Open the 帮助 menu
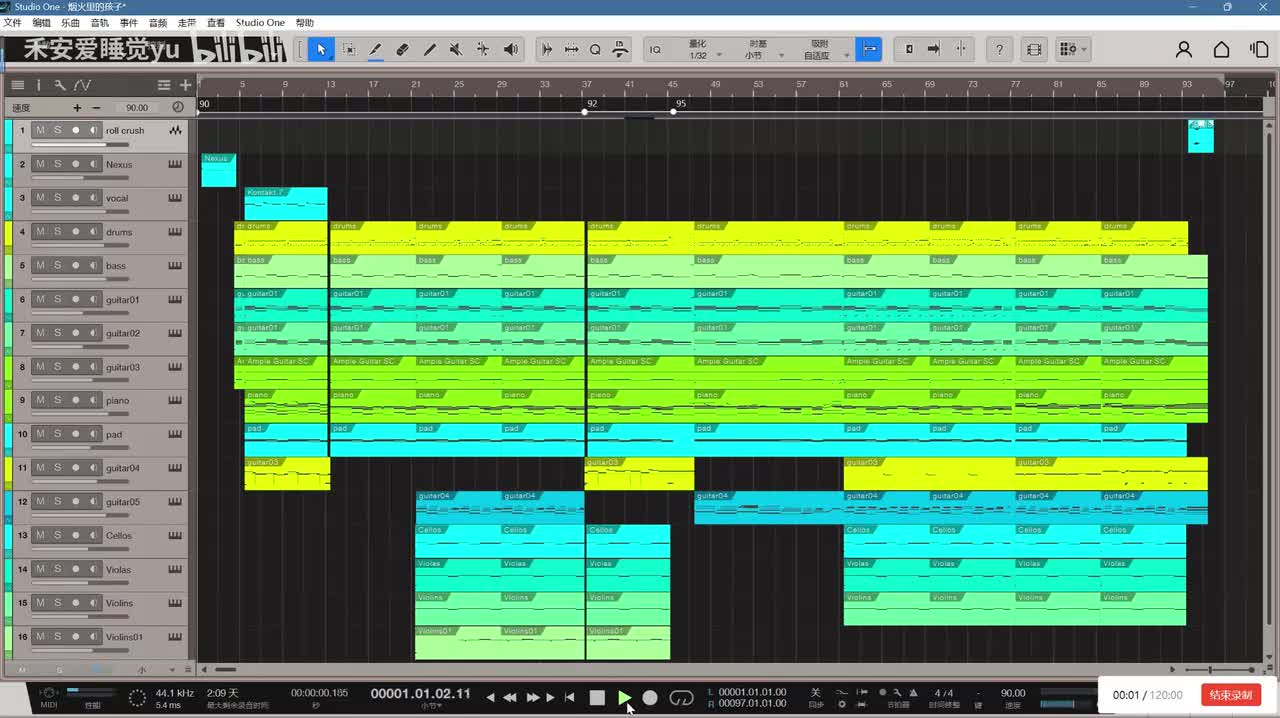Image resolution: width=1280 pixels, height=718 pixels. (x=304, y=22)
